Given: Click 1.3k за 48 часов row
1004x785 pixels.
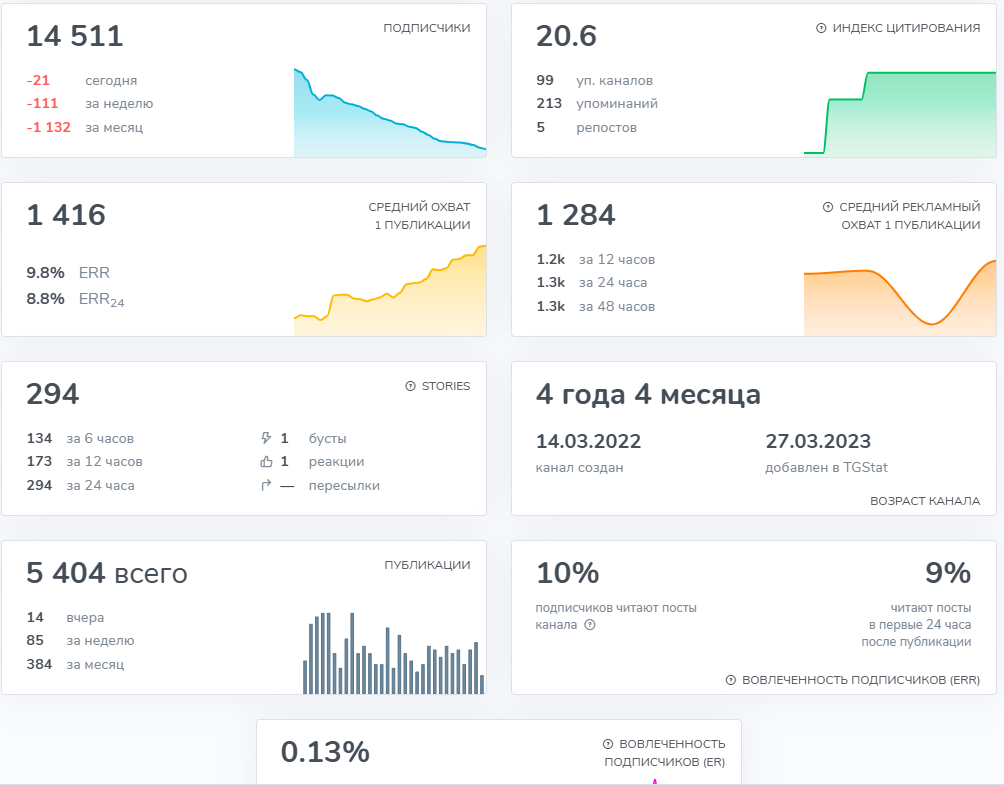Looking at the screenshot, I should [x=595, y=306].
